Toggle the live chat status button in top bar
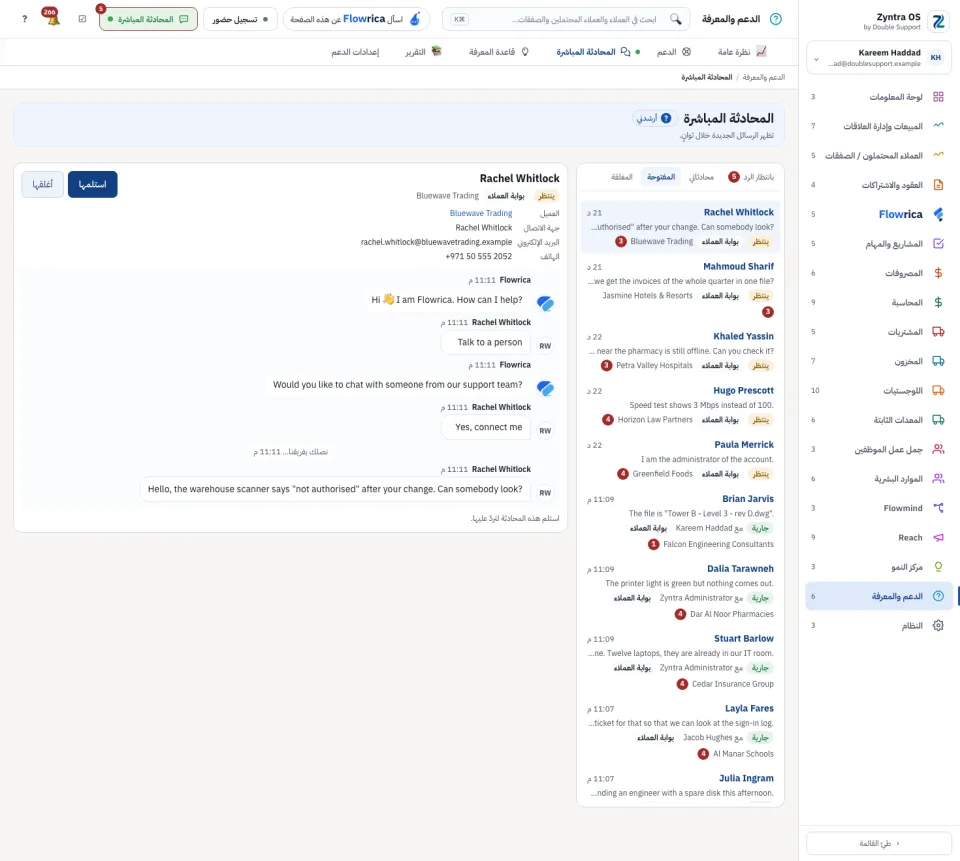 (148, 19)
